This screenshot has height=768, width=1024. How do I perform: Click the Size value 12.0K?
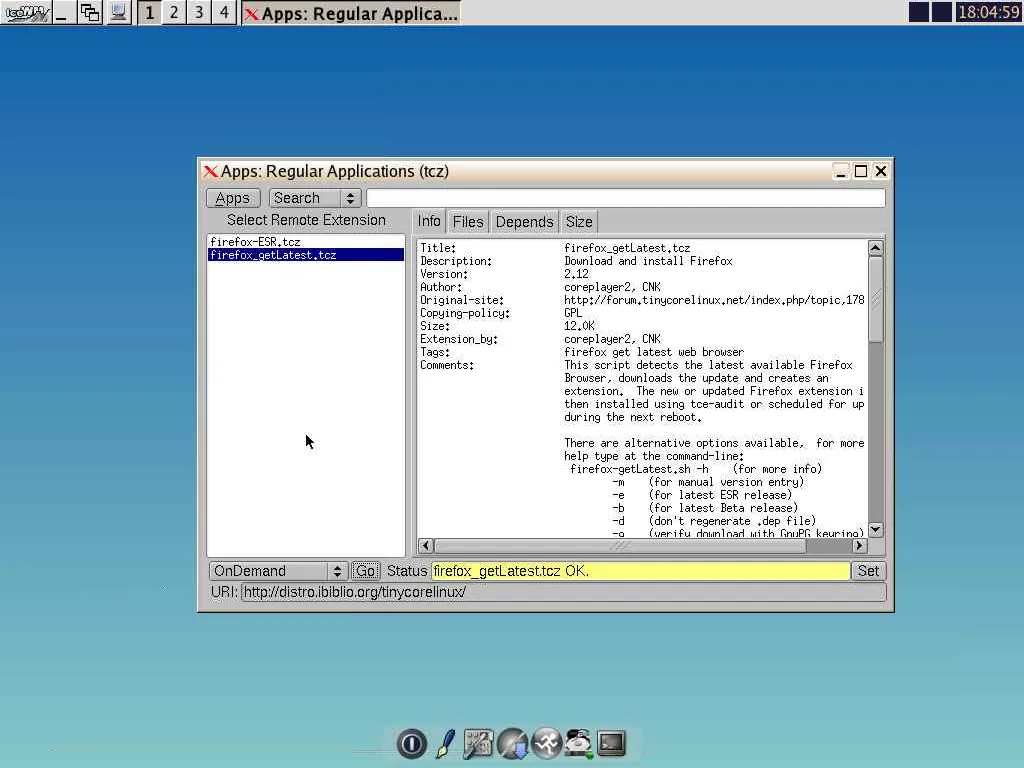point(579,326)
